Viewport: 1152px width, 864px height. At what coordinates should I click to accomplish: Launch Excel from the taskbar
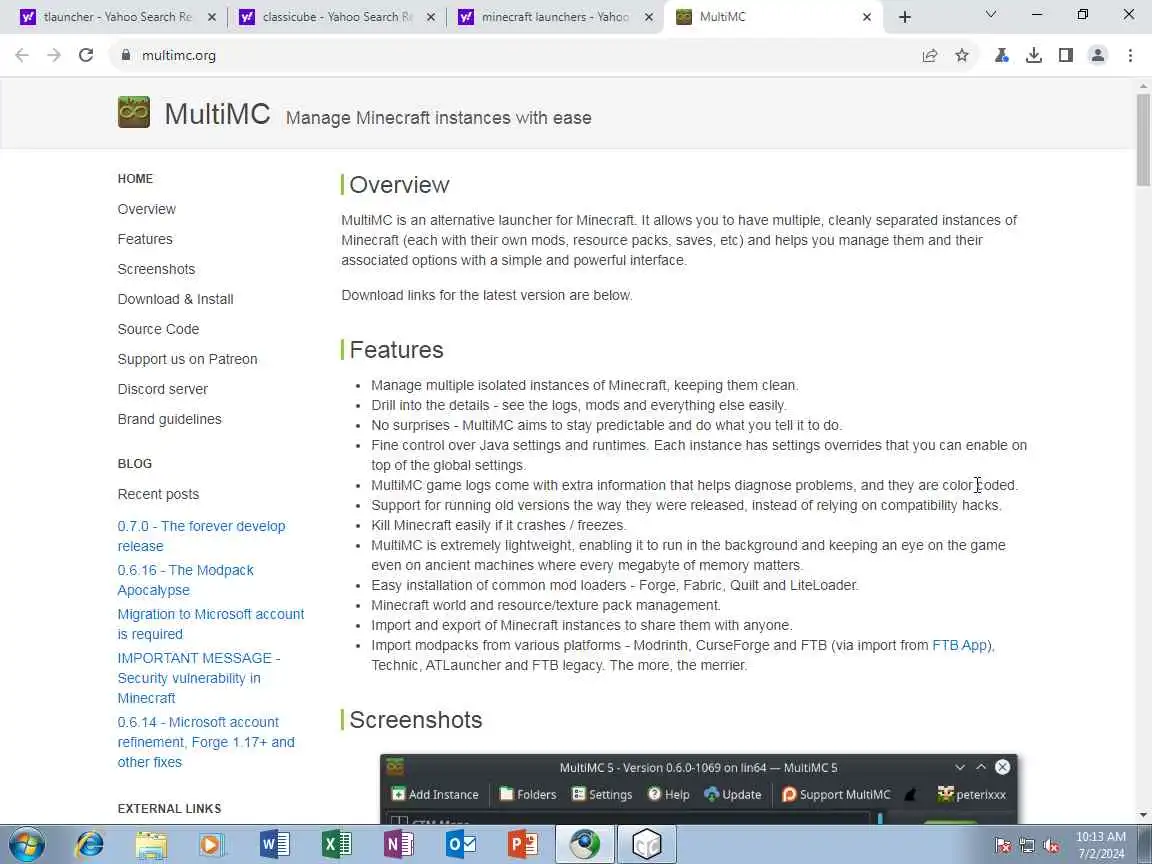(x=336, y=845)
